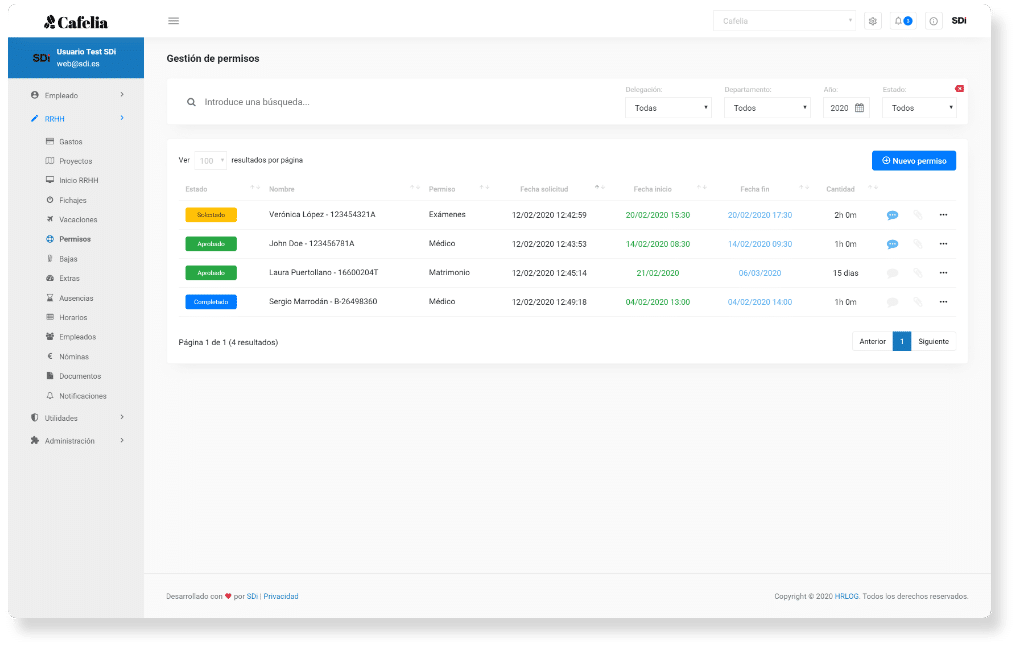Open the results per page dropdown
Viewport: 1019px width, 650px height.
click(210, 161)
